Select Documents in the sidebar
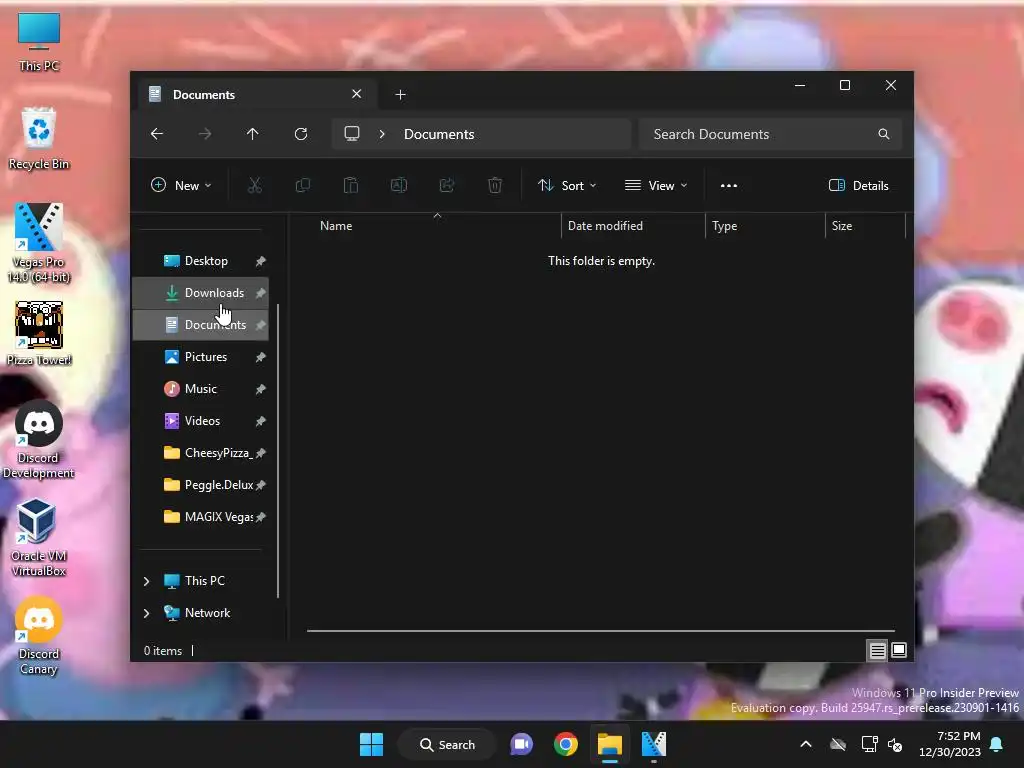Image resolution: width=1024 pixels, height=768 pixels. coord(200,325)
